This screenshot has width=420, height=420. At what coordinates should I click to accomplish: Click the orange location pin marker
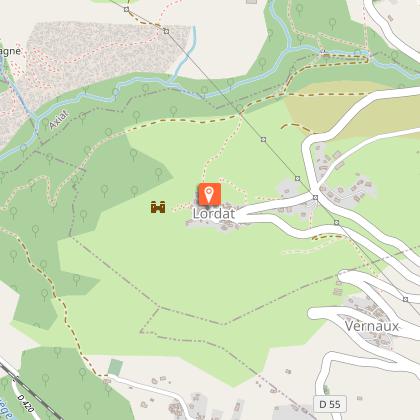210,194
